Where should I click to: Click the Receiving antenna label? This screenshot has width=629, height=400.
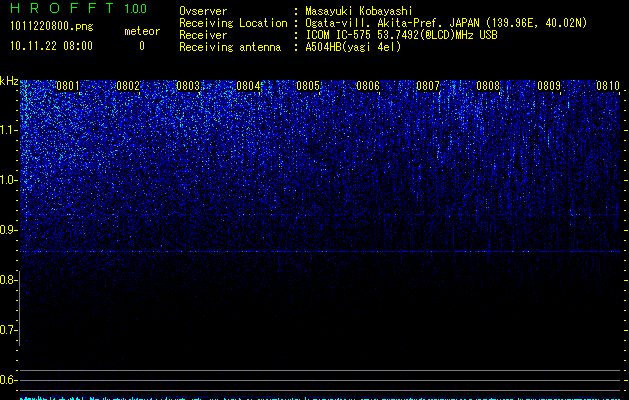(x=230, y=47)
